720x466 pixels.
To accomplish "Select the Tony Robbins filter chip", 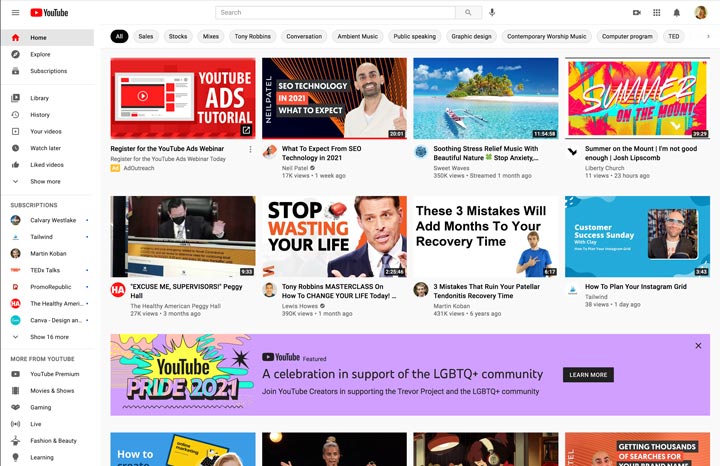I will 253,36.
